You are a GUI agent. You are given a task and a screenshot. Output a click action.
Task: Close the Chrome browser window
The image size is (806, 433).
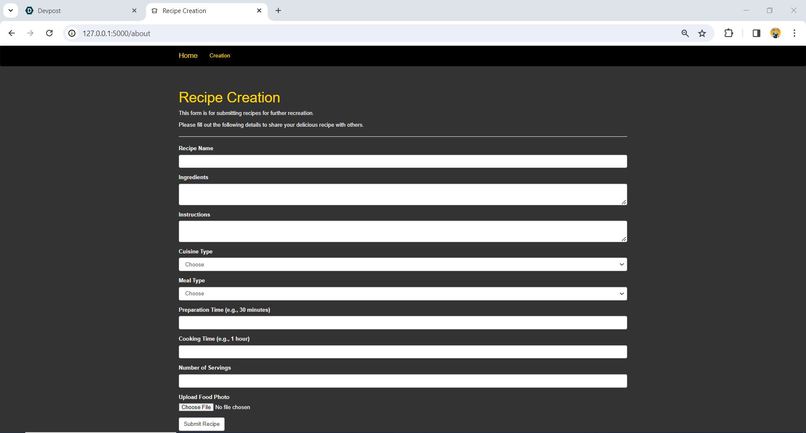(x=793, y=11)
